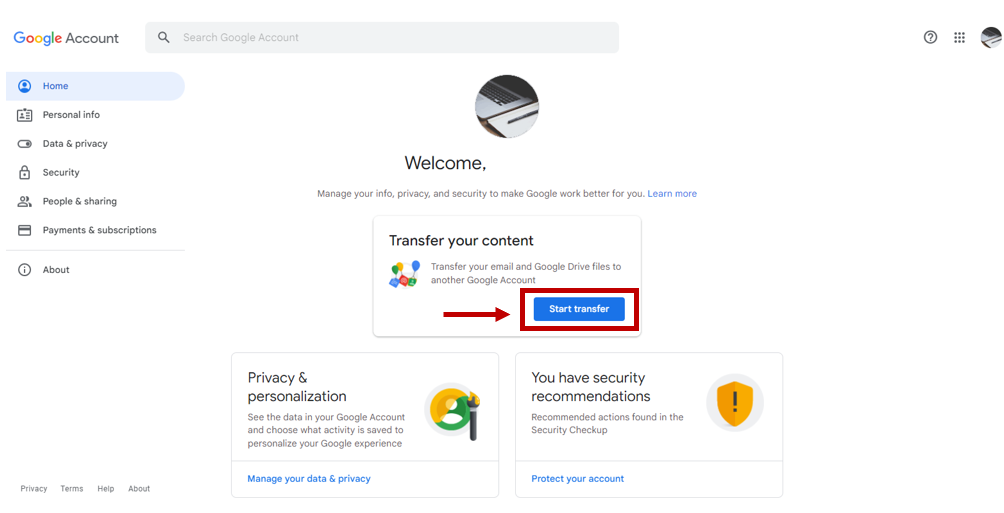Navigate to Payments & subscriptions
1004x513 pixels.
pos(99,230)
